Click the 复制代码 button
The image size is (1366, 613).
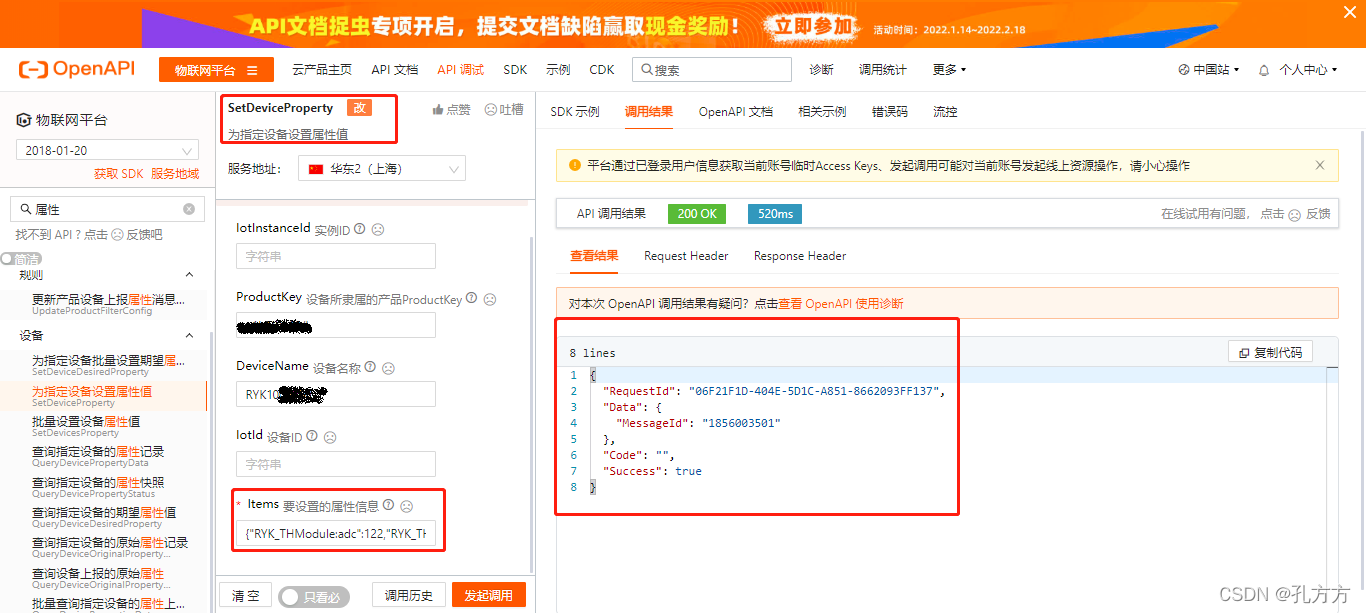click(1270, 352)
